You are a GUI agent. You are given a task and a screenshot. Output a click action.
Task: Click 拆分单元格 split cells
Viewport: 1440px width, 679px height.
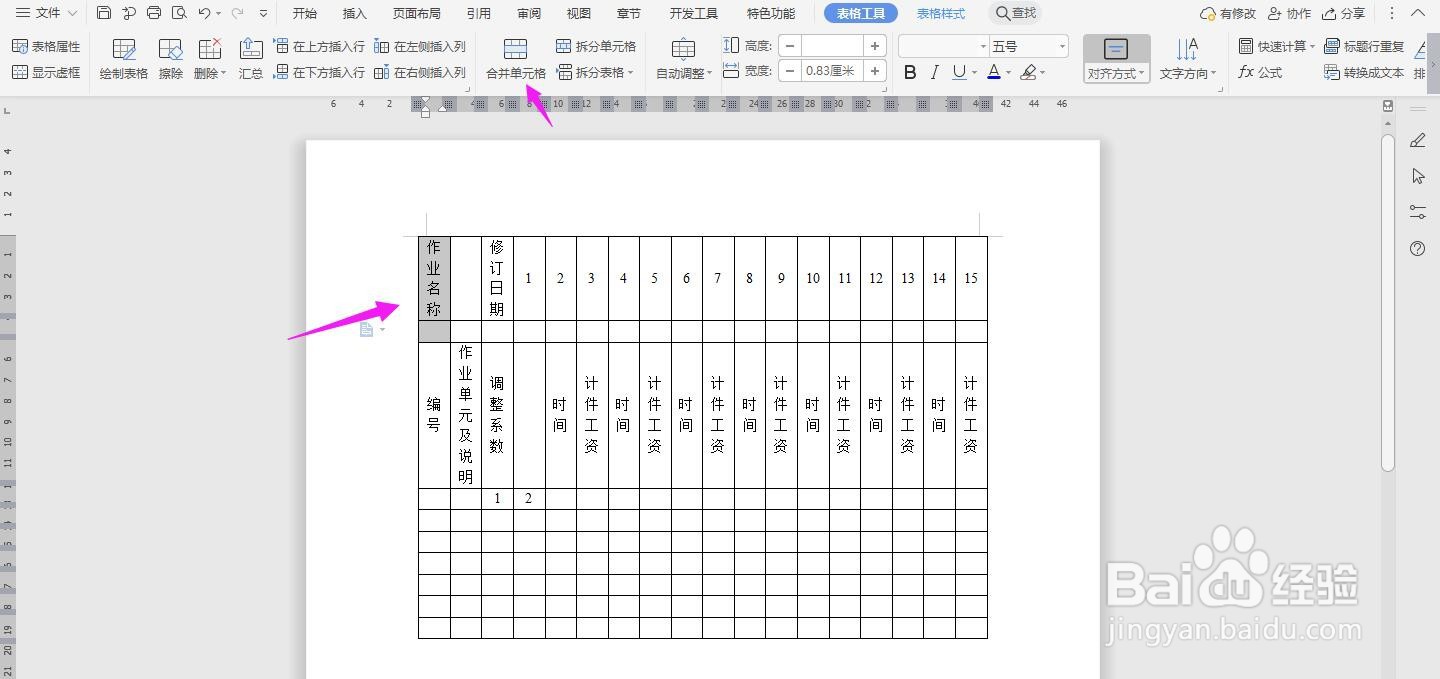click(x=596, y=46)
